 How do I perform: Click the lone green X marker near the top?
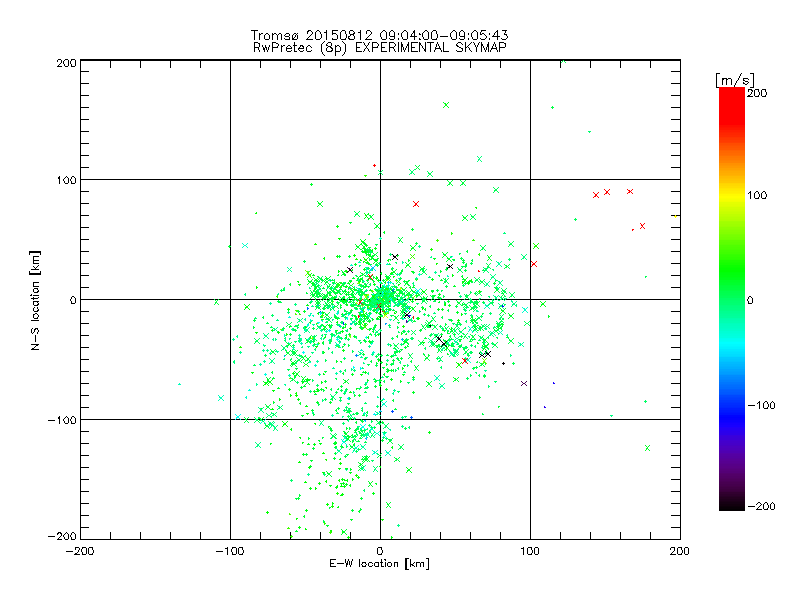point(446,105)
